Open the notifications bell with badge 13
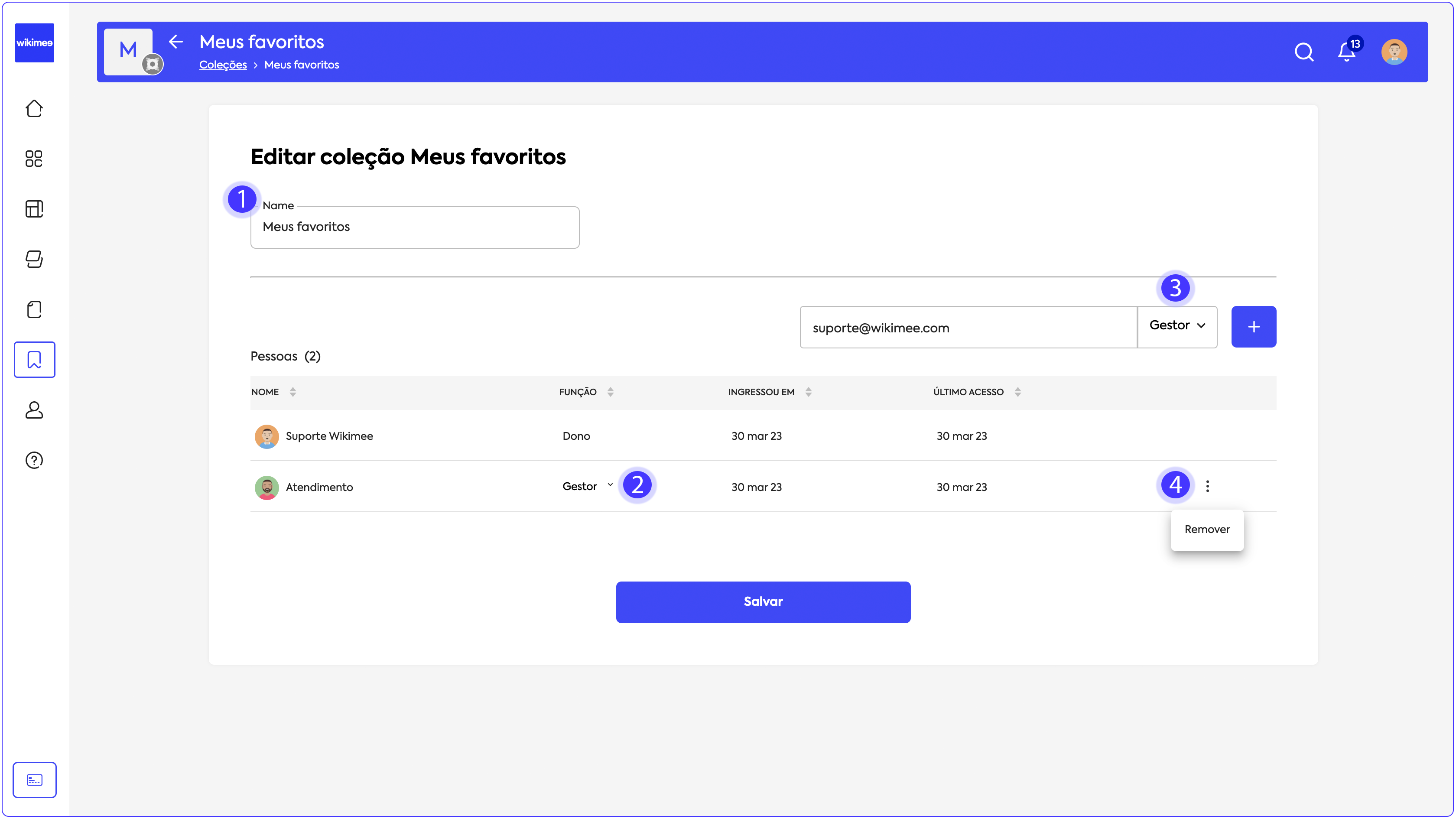 pyautogui.click(x=1347, y=52)
